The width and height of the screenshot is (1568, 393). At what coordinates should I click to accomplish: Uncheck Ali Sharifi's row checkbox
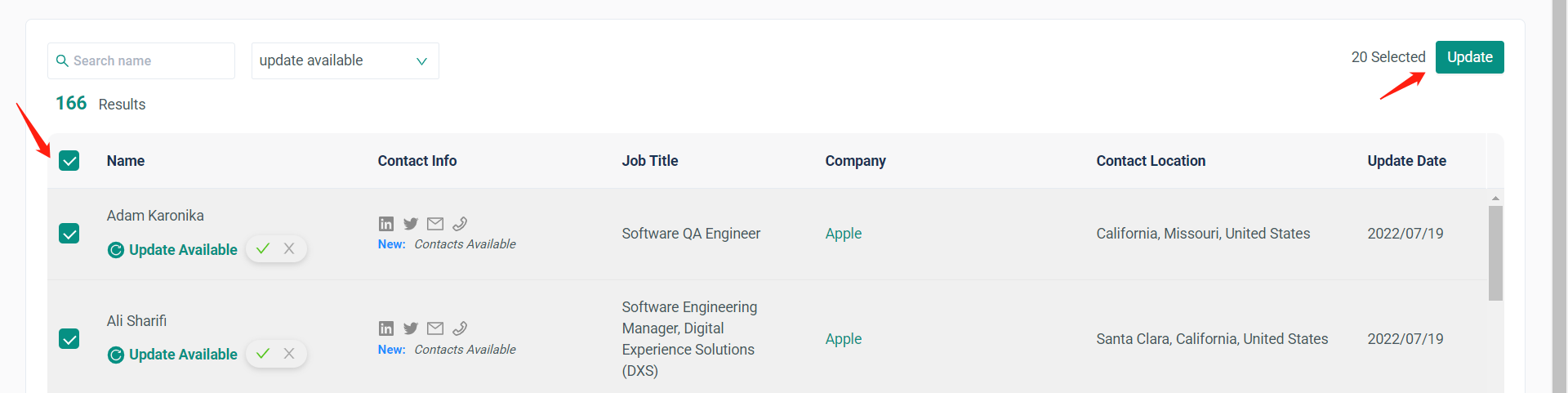pos(69,339)
